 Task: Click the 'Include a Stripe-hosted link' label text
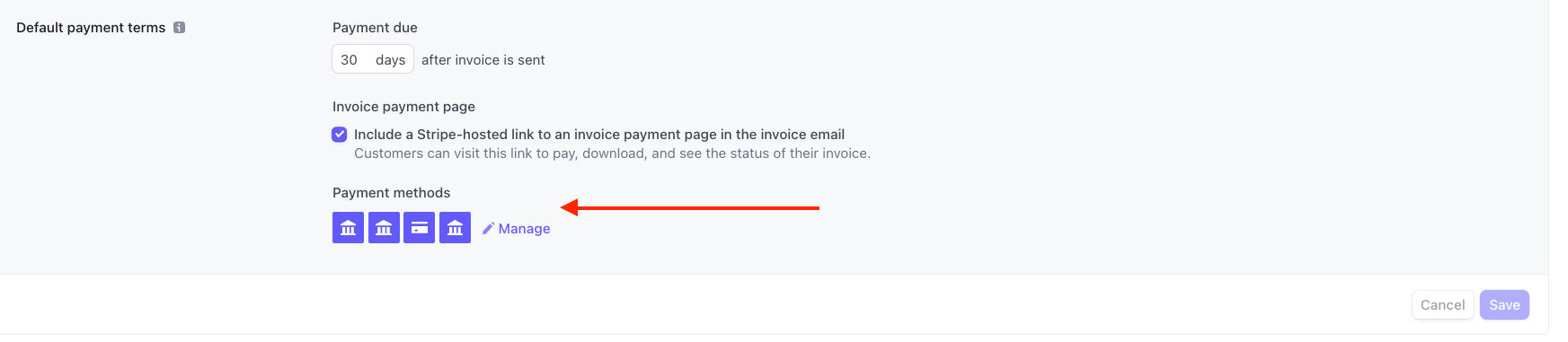[x=599, y=135]
